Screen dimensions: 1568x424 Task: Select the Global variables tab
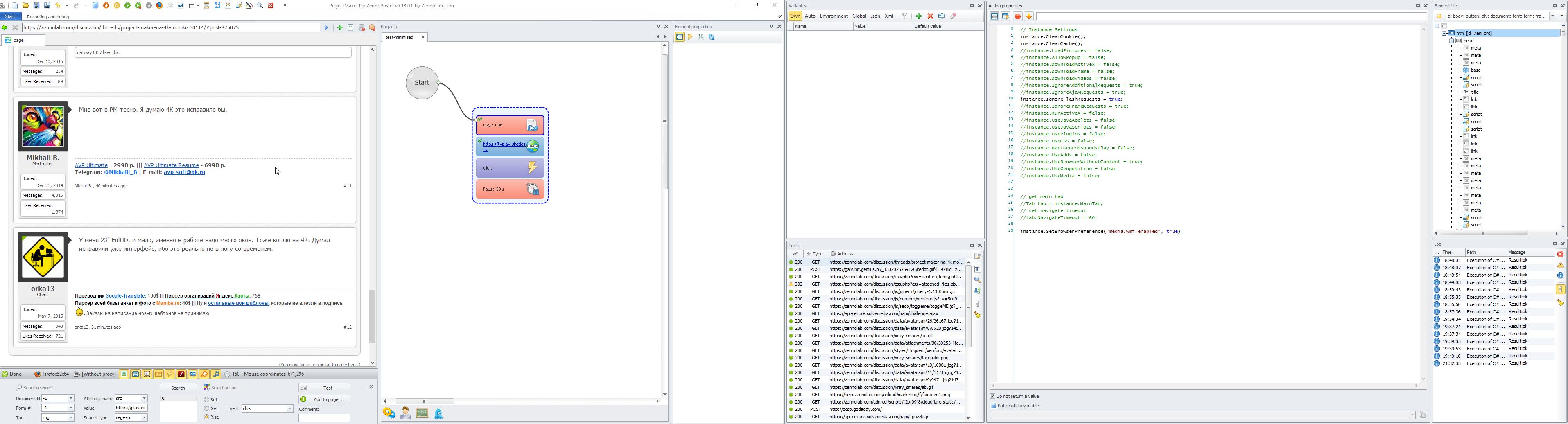859,16
